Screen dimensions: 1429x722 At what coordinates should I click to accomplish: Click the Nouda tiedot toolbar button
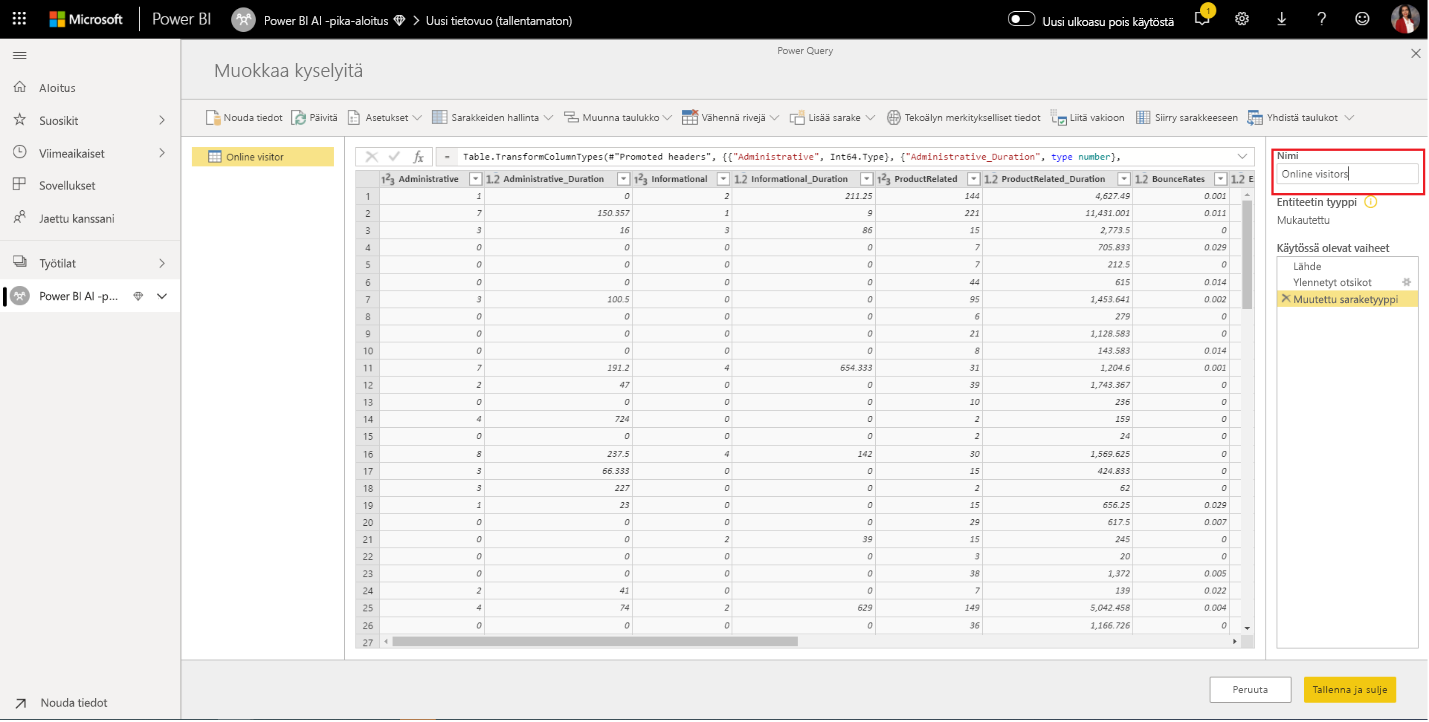tap(244, 118)
